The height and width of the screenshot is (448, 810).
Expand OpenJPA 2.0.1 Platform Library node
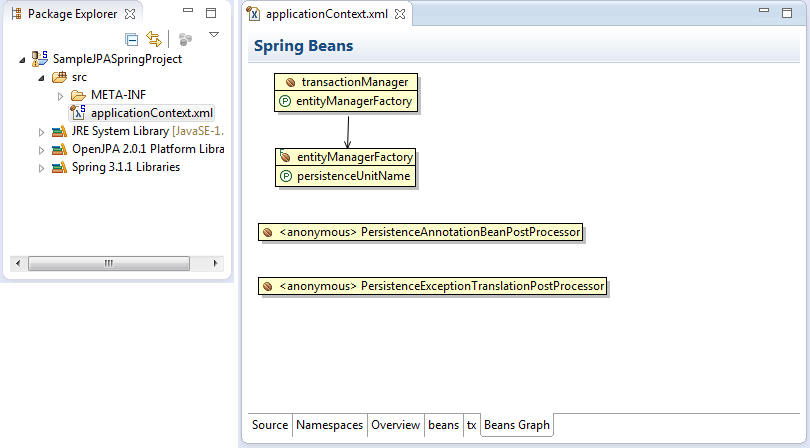(x=41, y=150)
